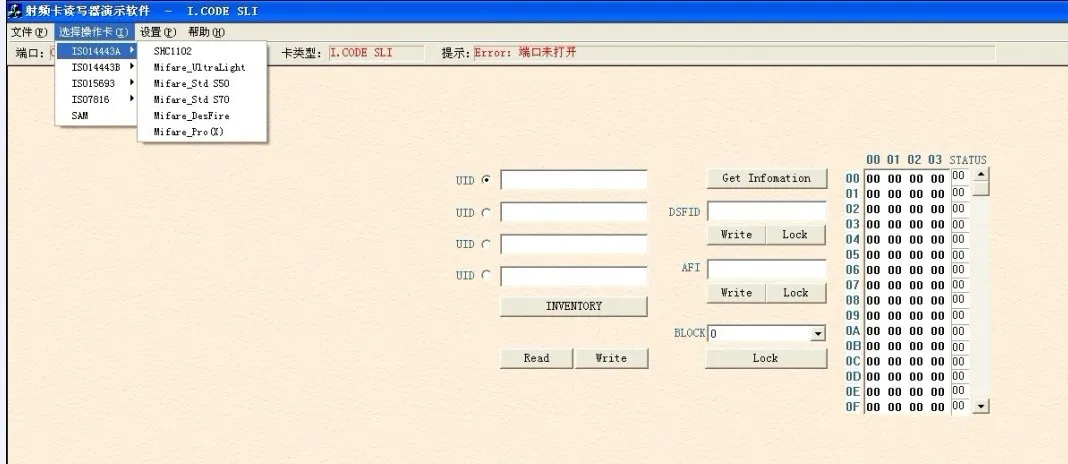The width and height of the screenshot is (1068, 464).
Task: Open the 帮助(H) menu
Action: click(206, 32)
